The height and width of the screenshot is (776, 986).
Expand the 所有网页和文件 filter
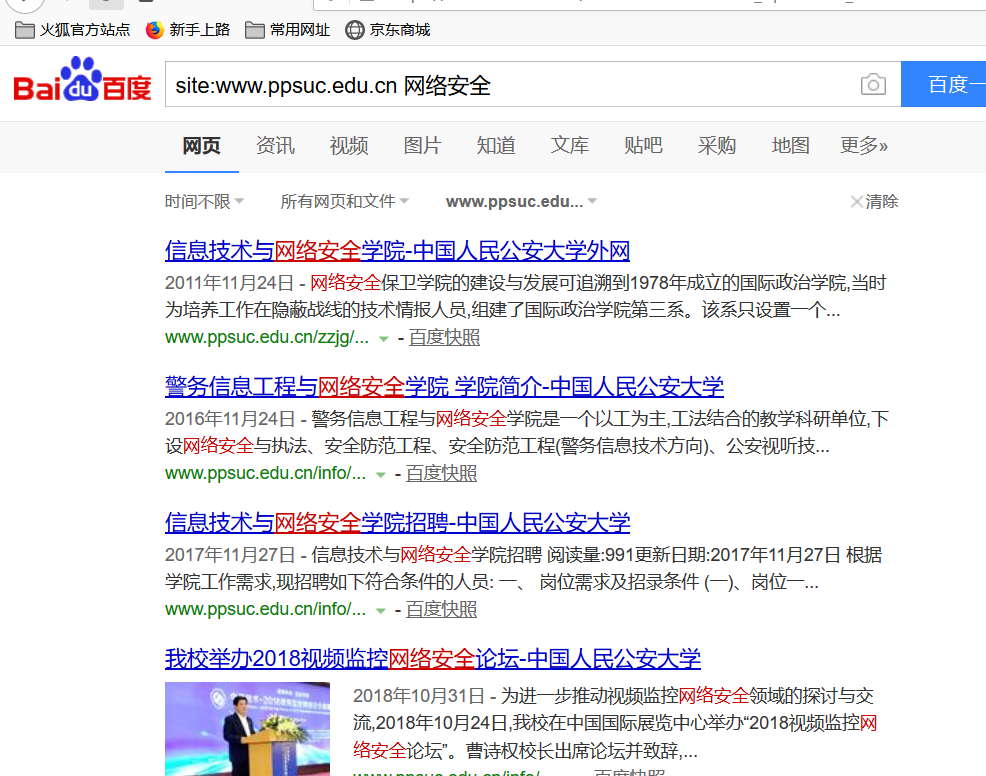pyautogui.click(x=345, y=202)
